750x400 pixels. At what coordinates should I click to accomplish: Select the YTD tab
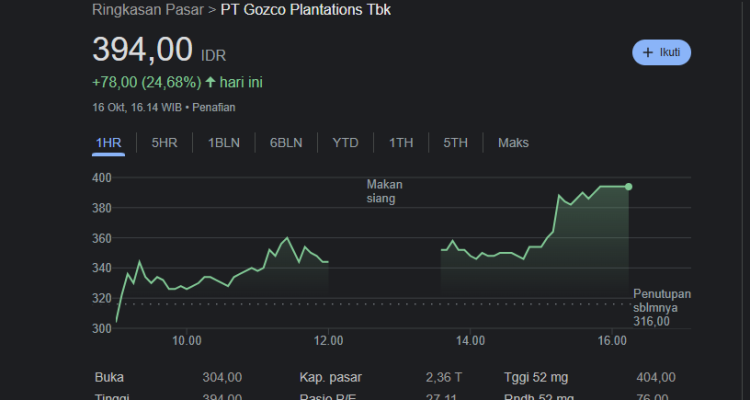pyautogui.click(x=345, y=143)
